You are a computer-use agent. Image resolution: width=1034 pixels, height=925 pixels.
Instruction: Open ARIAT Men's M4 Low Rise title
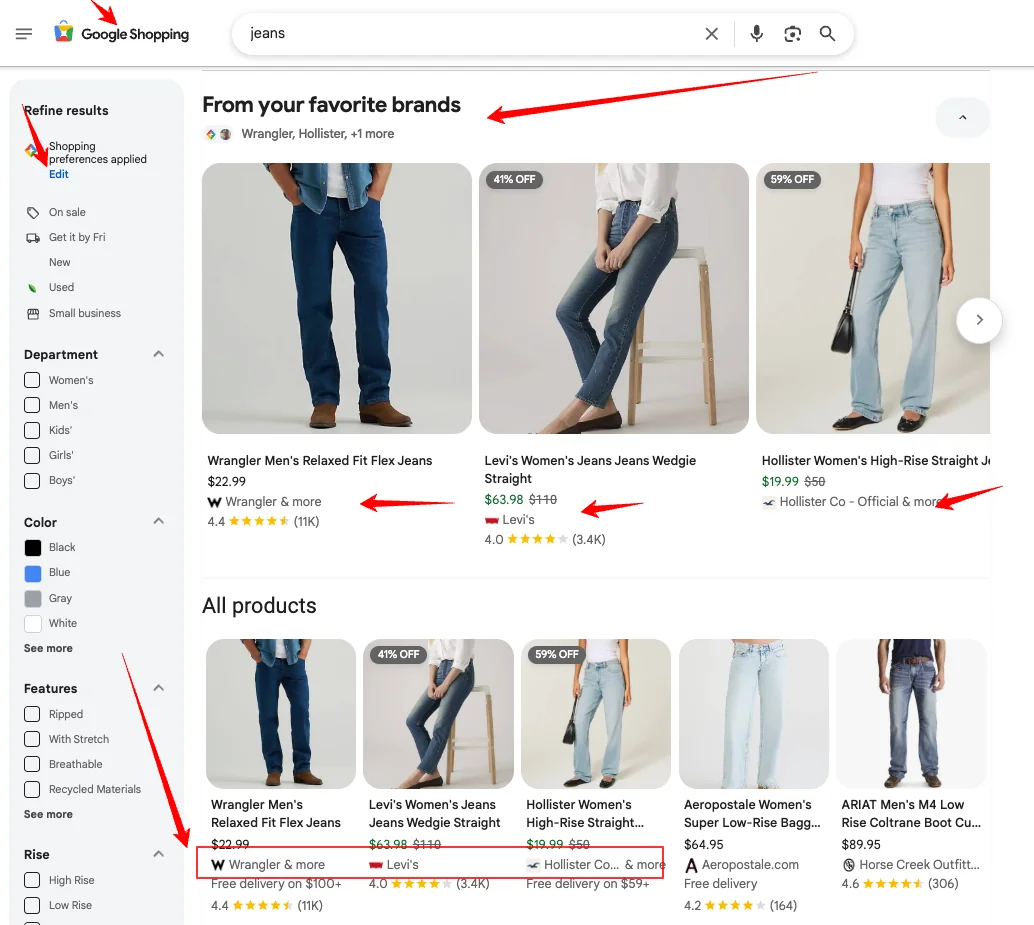click(911, 814)
